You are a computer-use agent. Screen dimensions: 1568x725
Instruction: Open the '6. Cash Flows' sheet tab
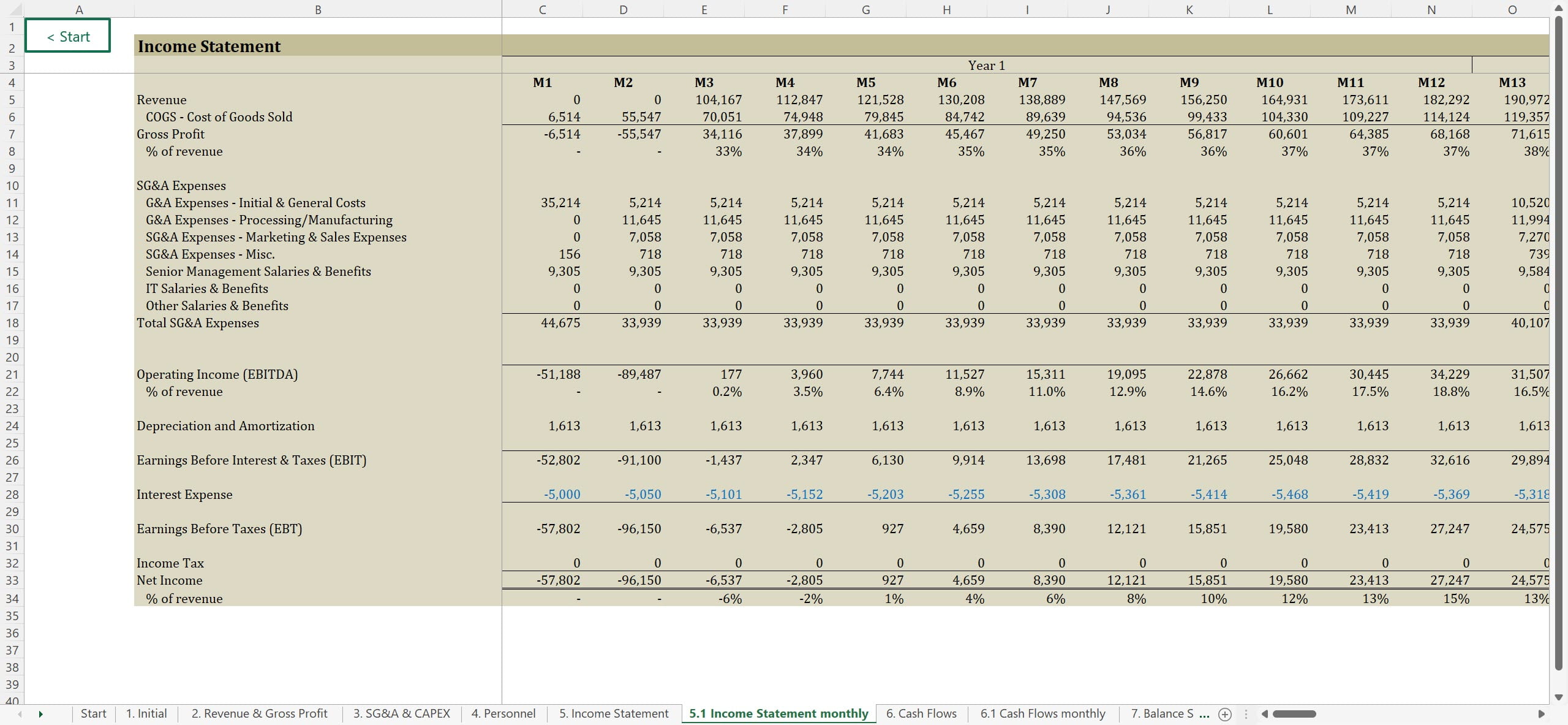tap(921, 714)
